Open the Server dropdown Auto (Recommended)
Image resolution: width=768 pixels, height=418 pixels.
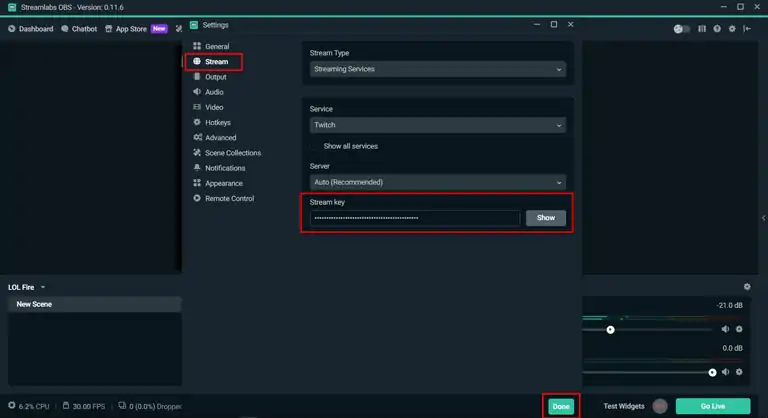coord(437,182)
